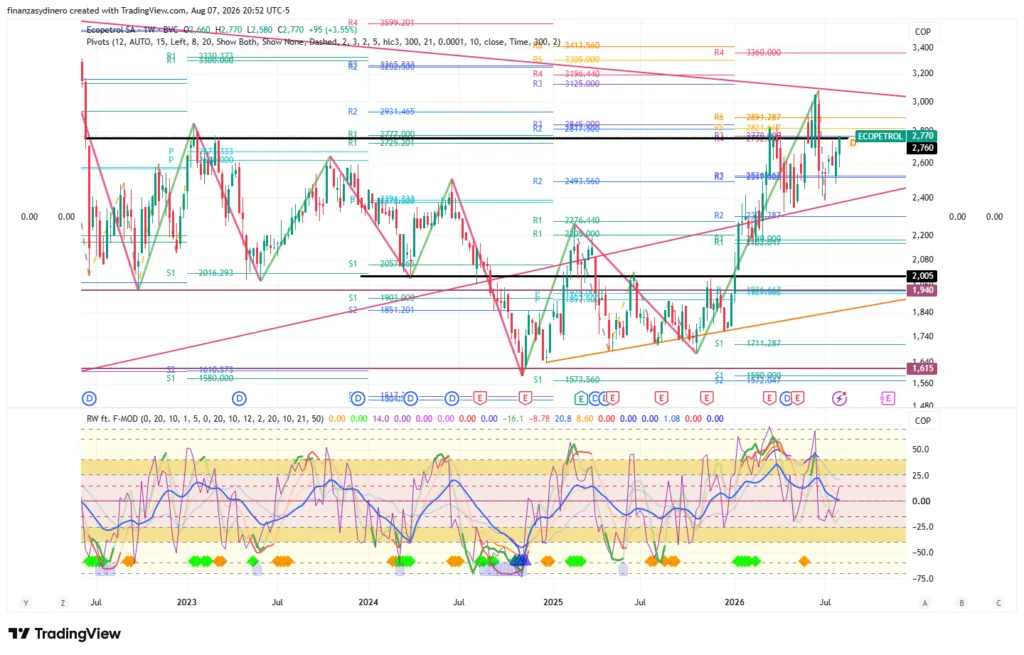Click the -75.0 tick on the oscillator axis
Image resolution: width=1024 pixels, height=655 pixels.
pos(921,579)
